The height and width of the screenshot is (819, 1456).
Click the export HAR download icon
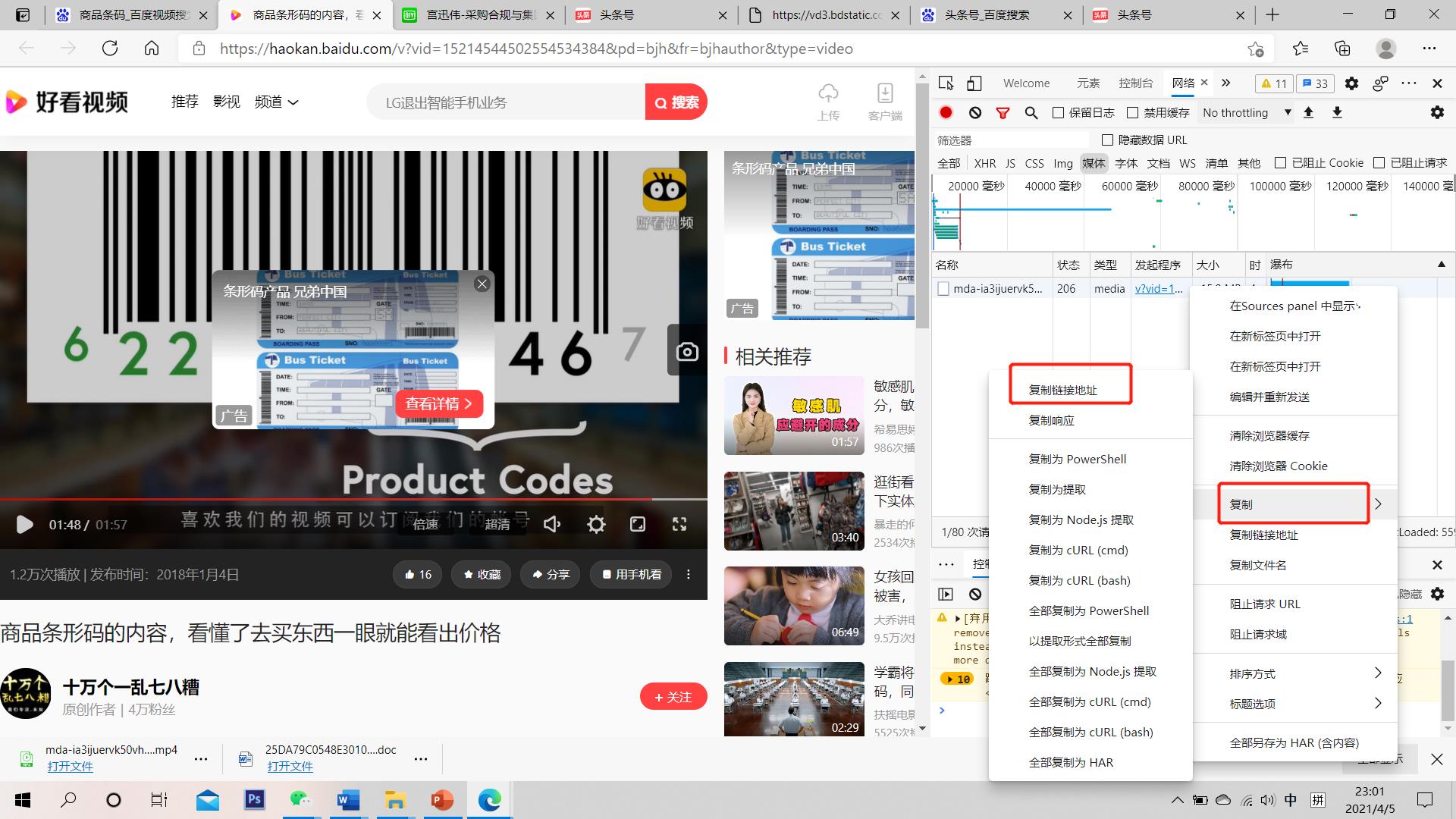point(1337,112)
